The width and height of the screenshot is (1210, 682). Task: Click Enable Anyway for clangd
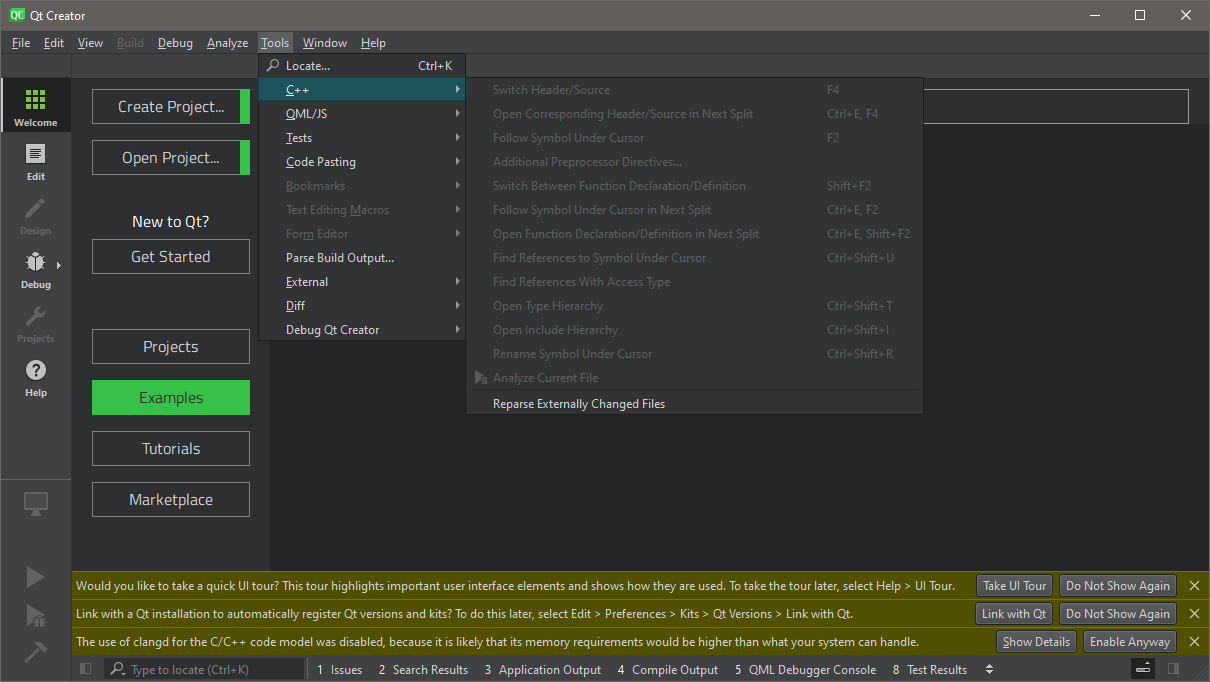(x=1130, y=642)
